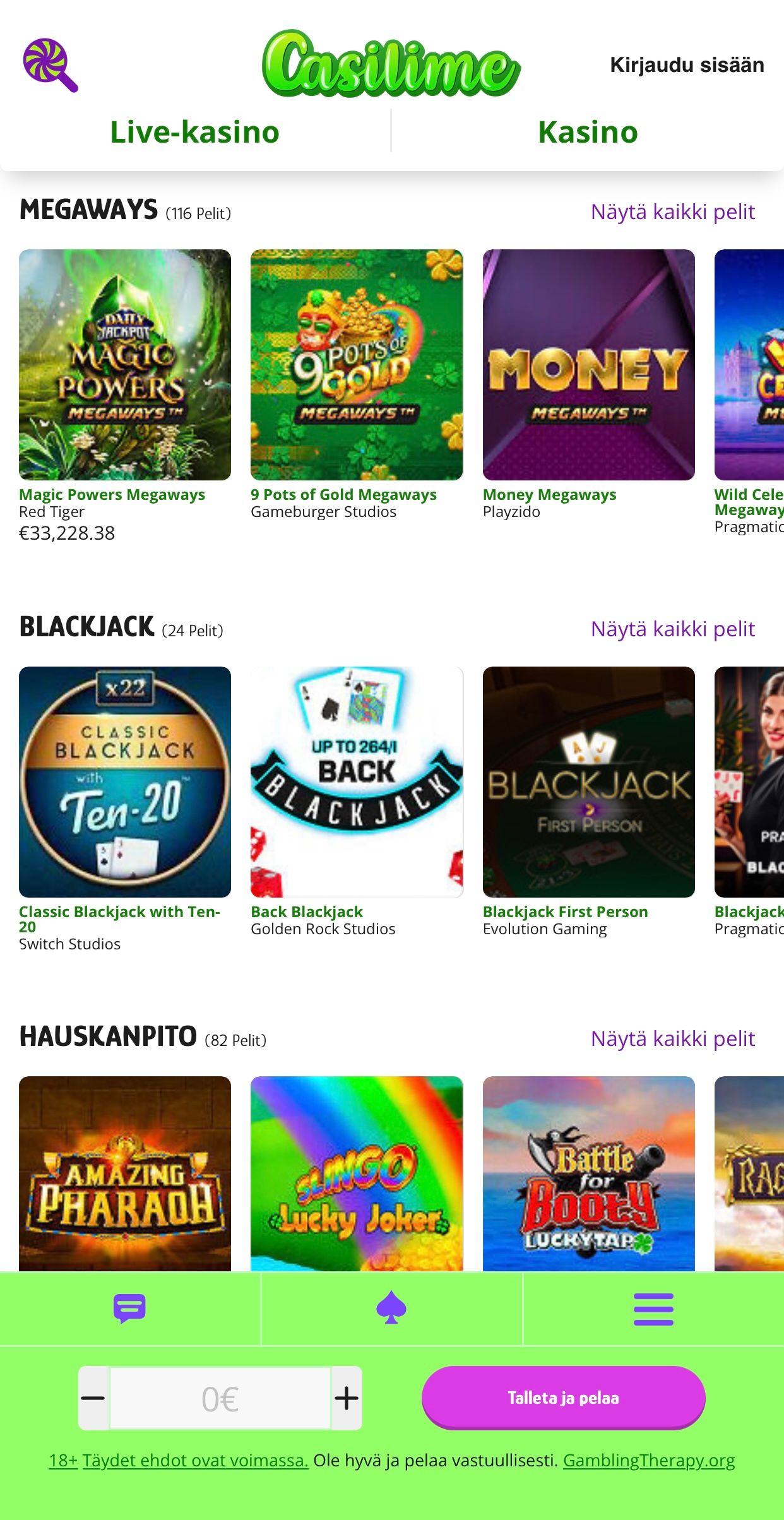
Task: Decrease deposit amount with minus button
Action: (x=93, y=1398)
